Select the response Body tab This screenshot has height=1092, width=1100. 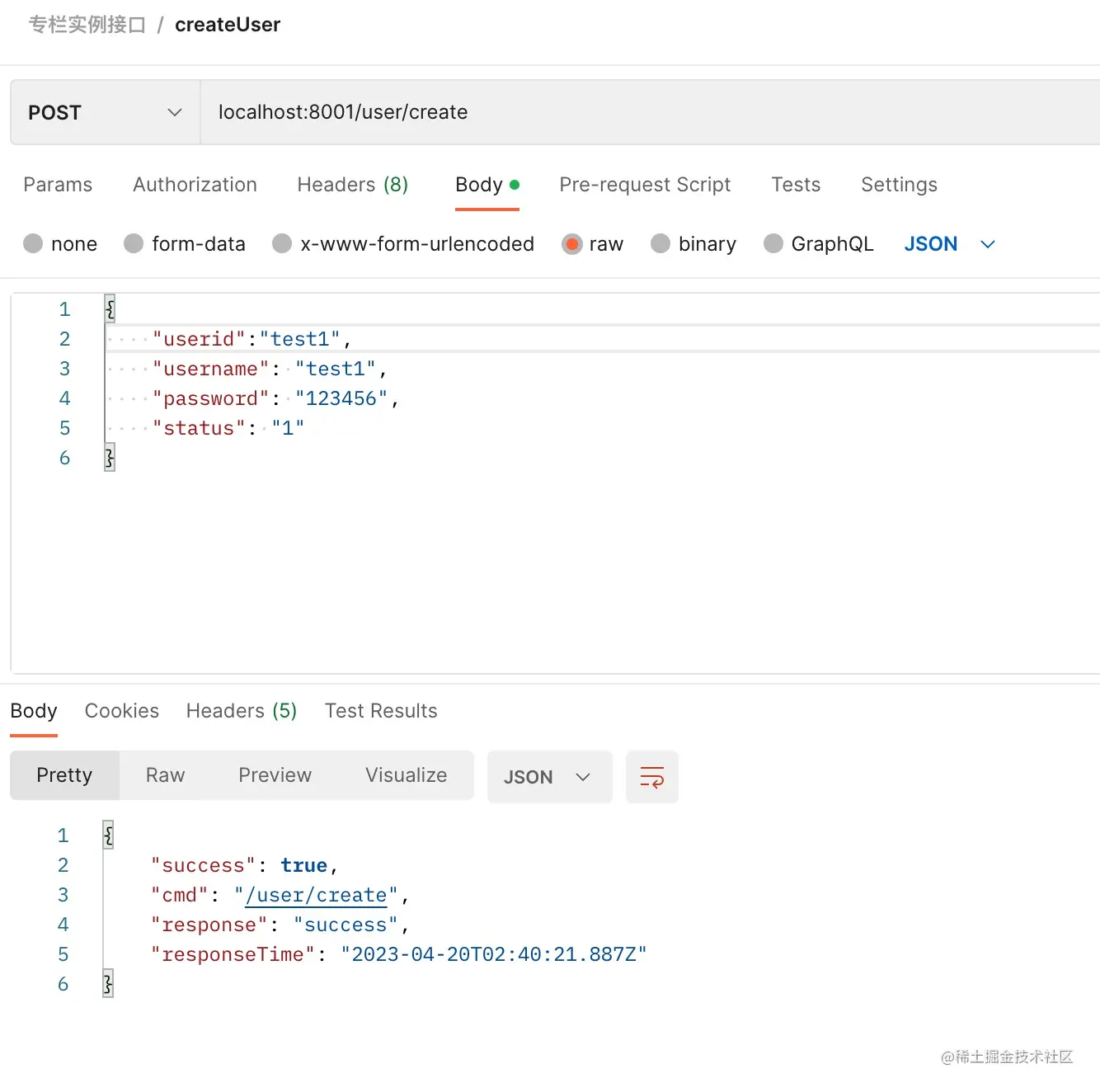coord(34,711)
